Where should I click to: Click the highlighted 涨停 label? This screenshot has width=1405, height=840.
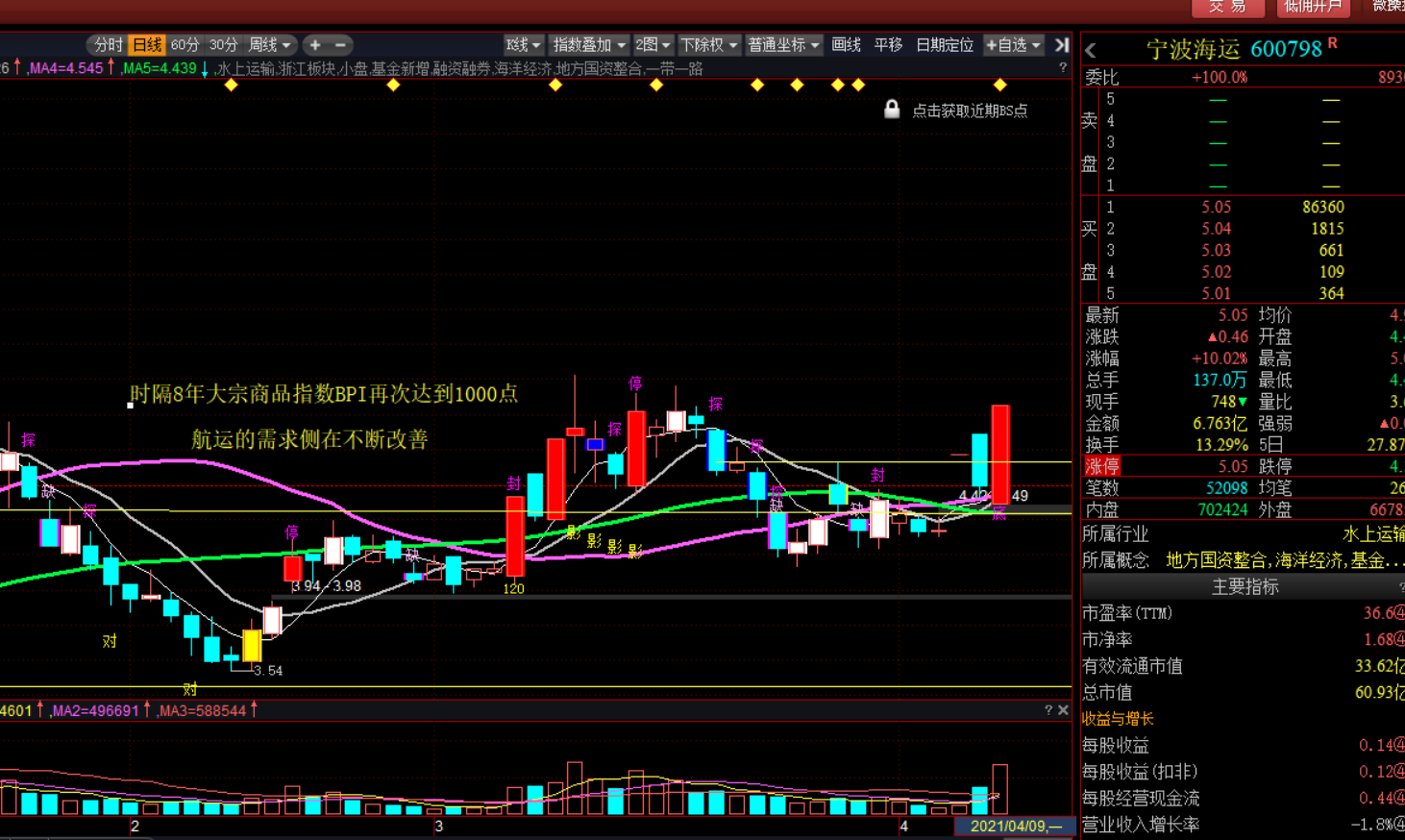[1102, 467]
